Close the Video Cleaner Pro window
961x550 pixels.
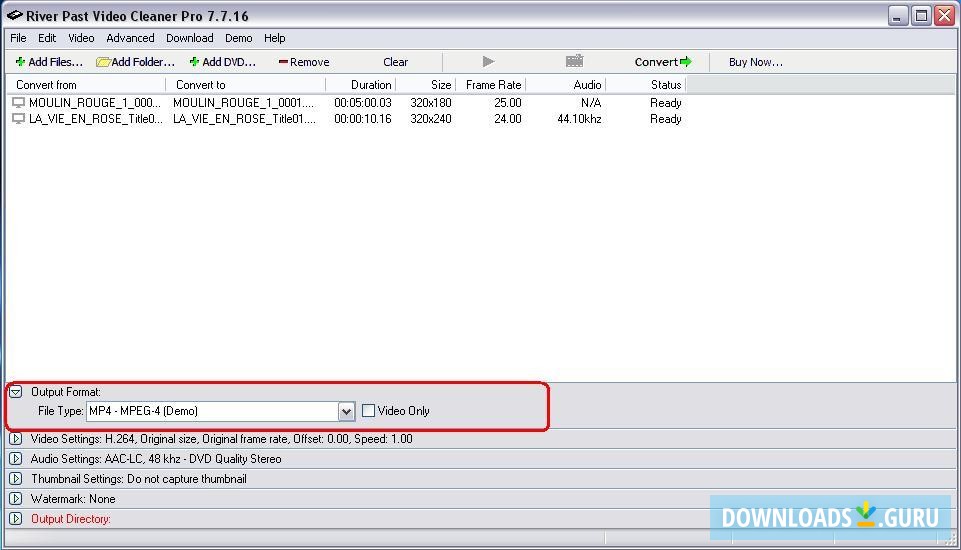(944, 15)
